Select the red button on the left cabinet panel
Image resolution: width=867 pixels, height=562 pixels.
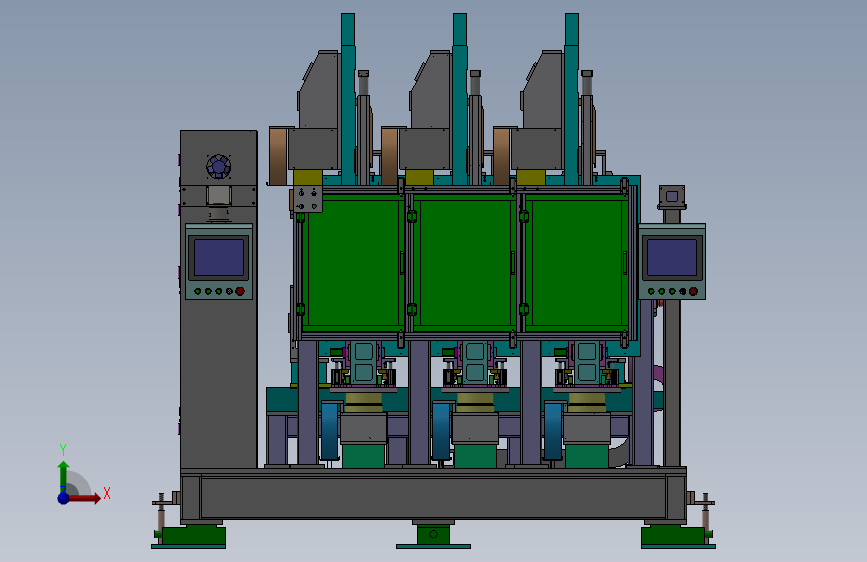pyautogui.click(x=240, y=291)
